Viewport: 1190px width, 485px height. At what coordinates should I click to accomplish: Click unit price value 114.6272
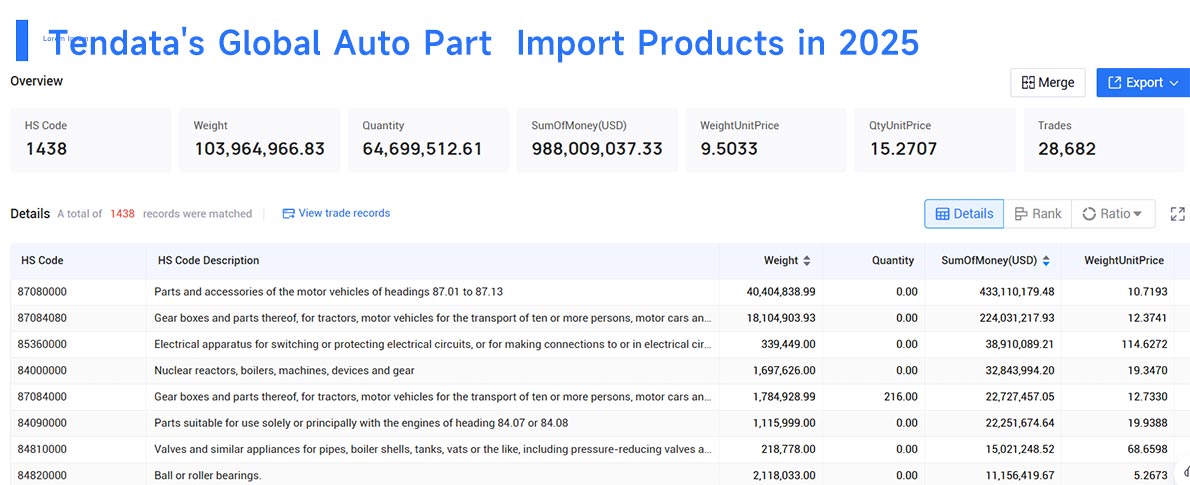point(1146,345)
